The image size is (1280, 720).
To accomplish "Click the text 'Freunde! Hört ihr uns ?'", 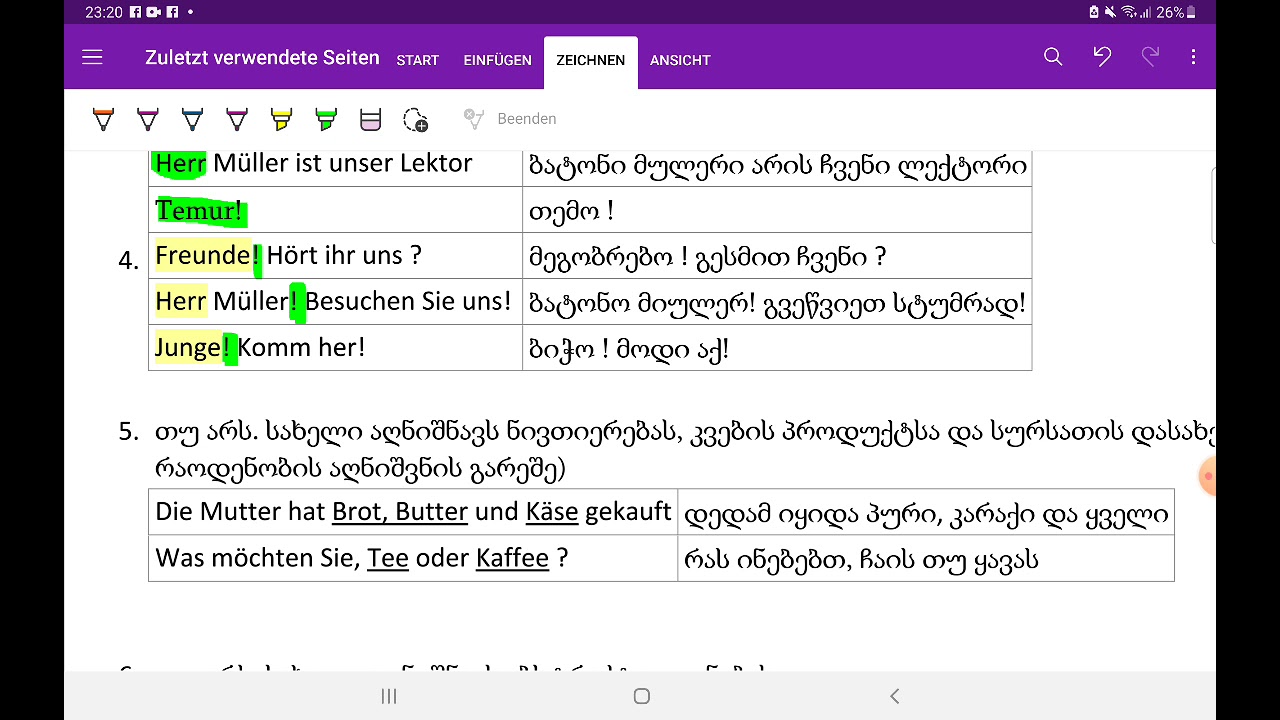I will click(288, 255).
